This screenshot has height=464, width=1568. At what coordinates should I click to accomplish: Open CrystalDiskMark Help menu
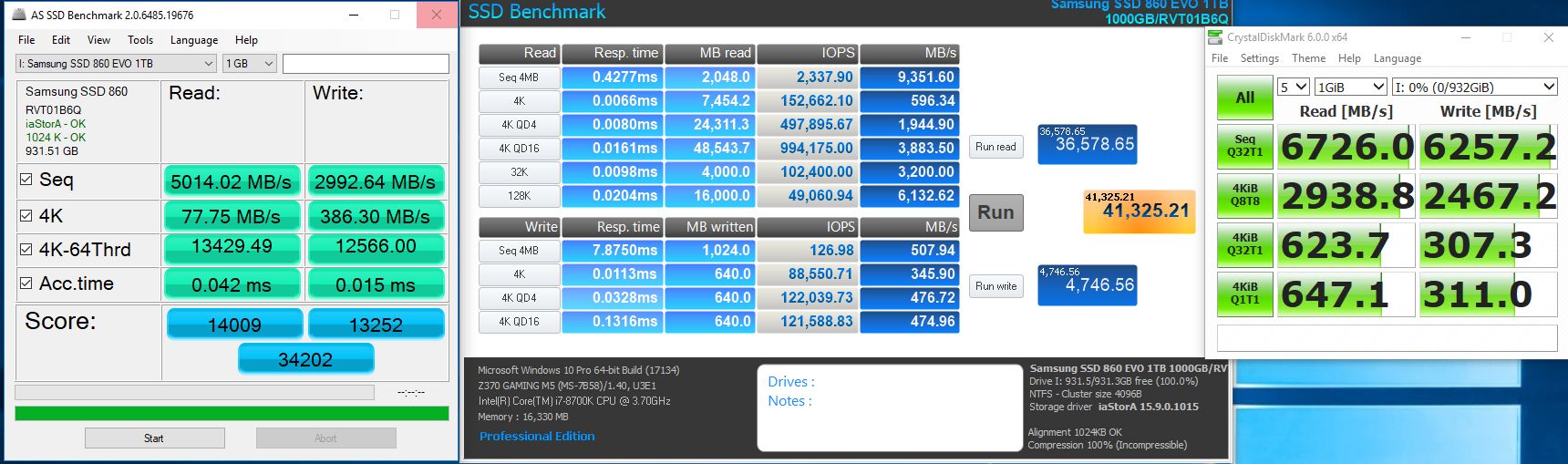pos(1349,58)
